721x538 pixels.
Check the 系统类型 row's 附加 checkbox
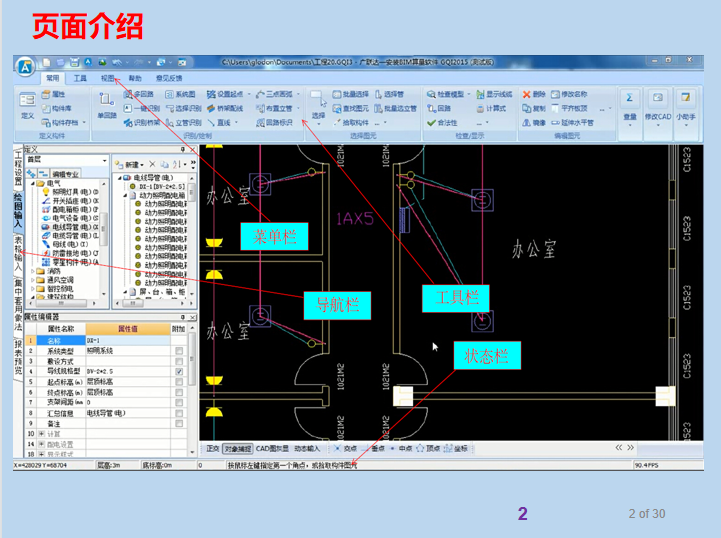click(179, 351)
